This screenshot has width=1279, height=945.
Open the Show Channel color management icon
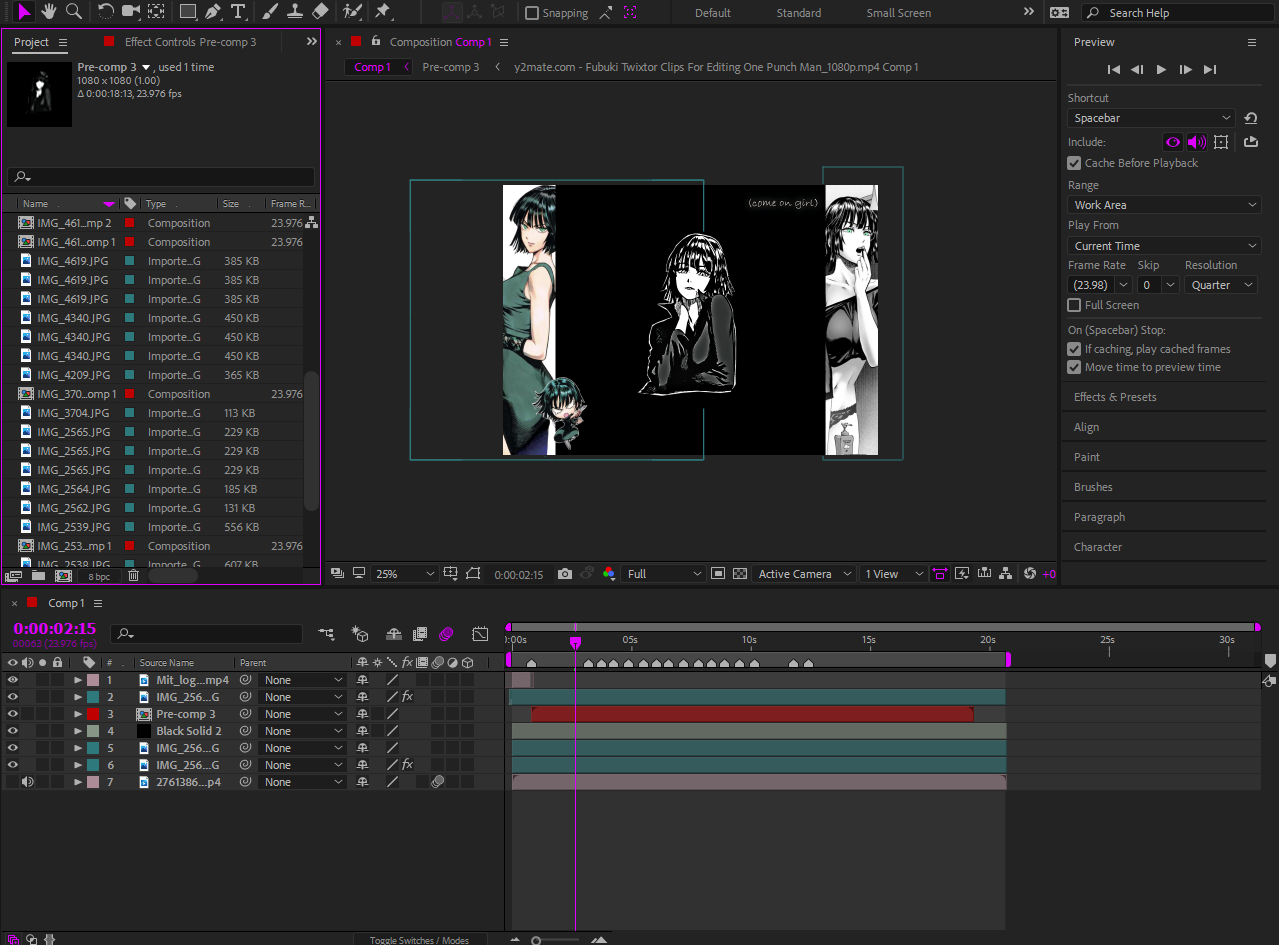click(x=608, y=574)
